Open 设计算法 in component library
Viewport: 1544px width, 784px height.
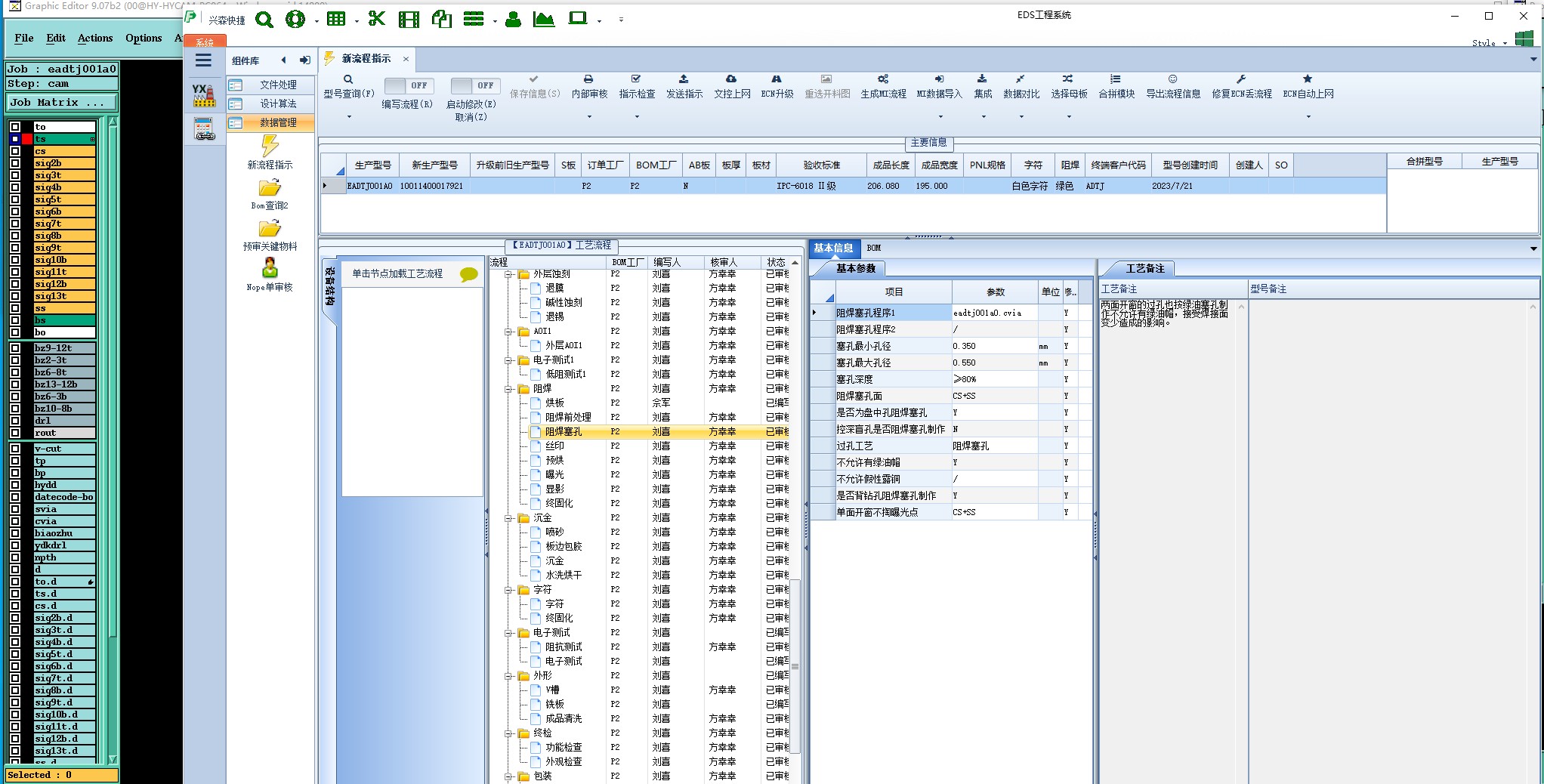coord(271,103)
